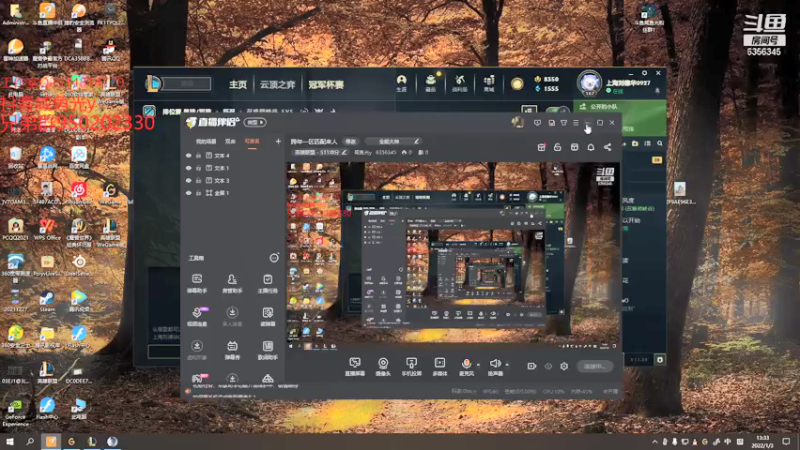Add a 摄像头 camera source
Screen dimensions: 800x450
[383, 366]
